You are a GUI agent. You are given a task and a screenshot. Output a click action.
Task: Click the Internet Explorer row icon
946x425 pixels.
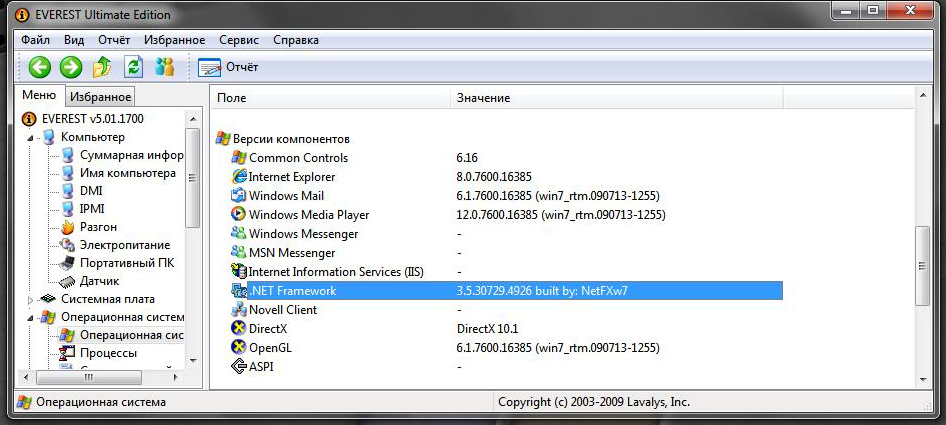(x=240, y=177)
